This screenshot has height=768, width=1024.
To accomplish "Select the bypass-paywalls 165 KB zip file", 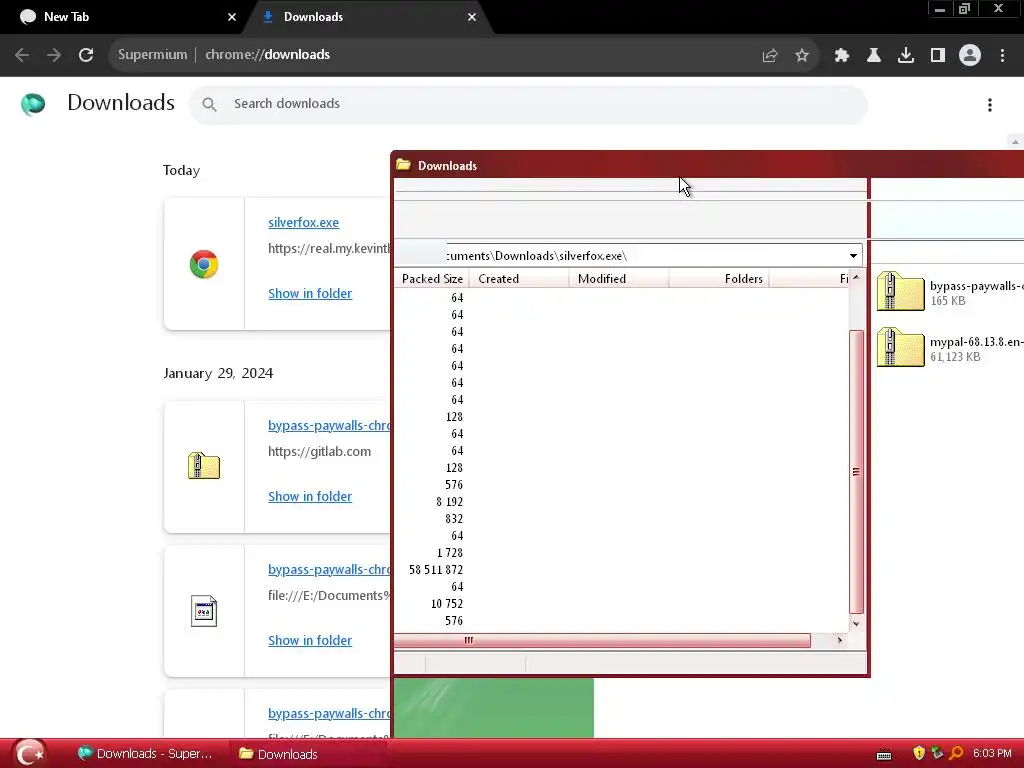I will click(x=950, y=292).
